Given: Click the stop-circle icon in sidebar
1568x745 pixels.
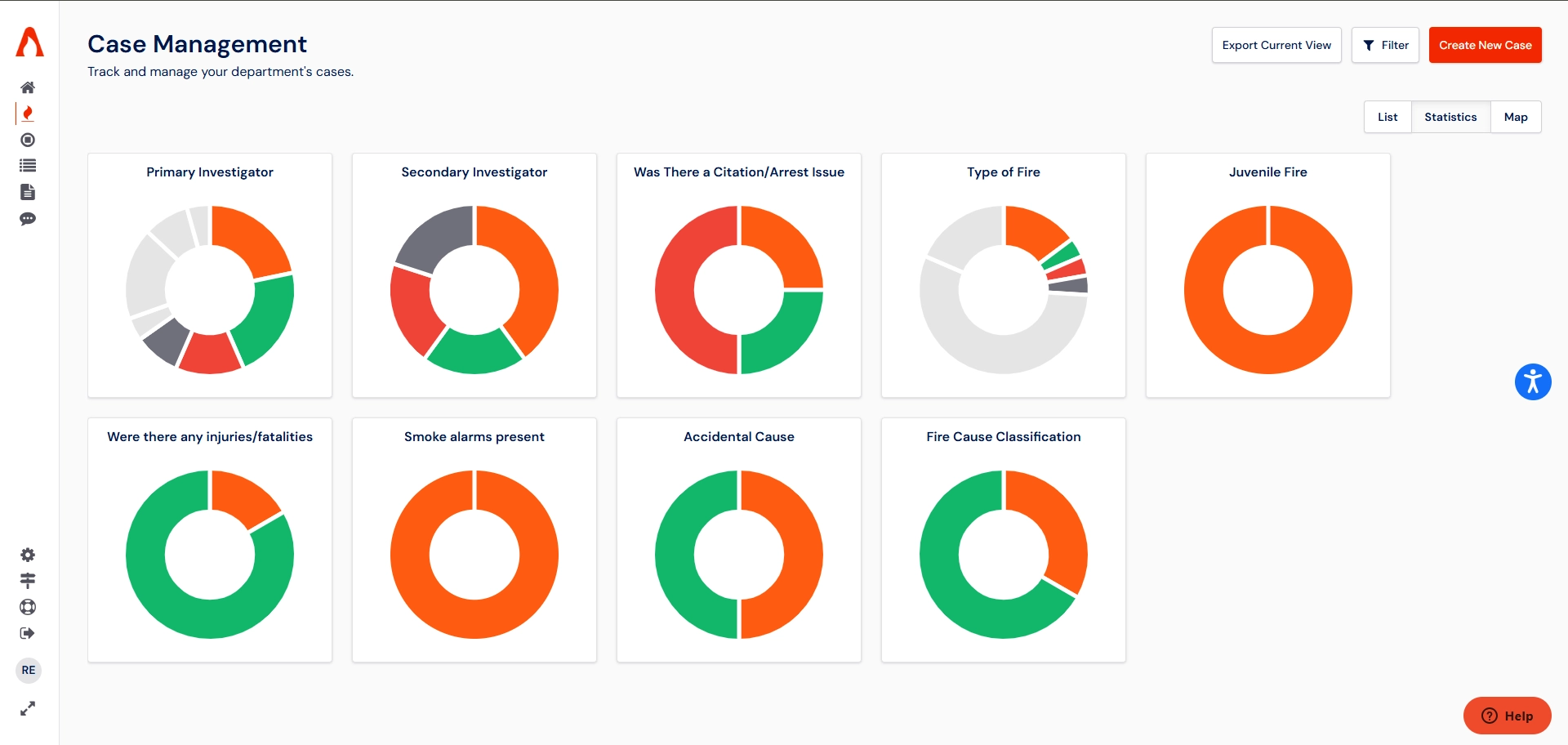Looking at the screenshot, I should [x=28, y=140].
